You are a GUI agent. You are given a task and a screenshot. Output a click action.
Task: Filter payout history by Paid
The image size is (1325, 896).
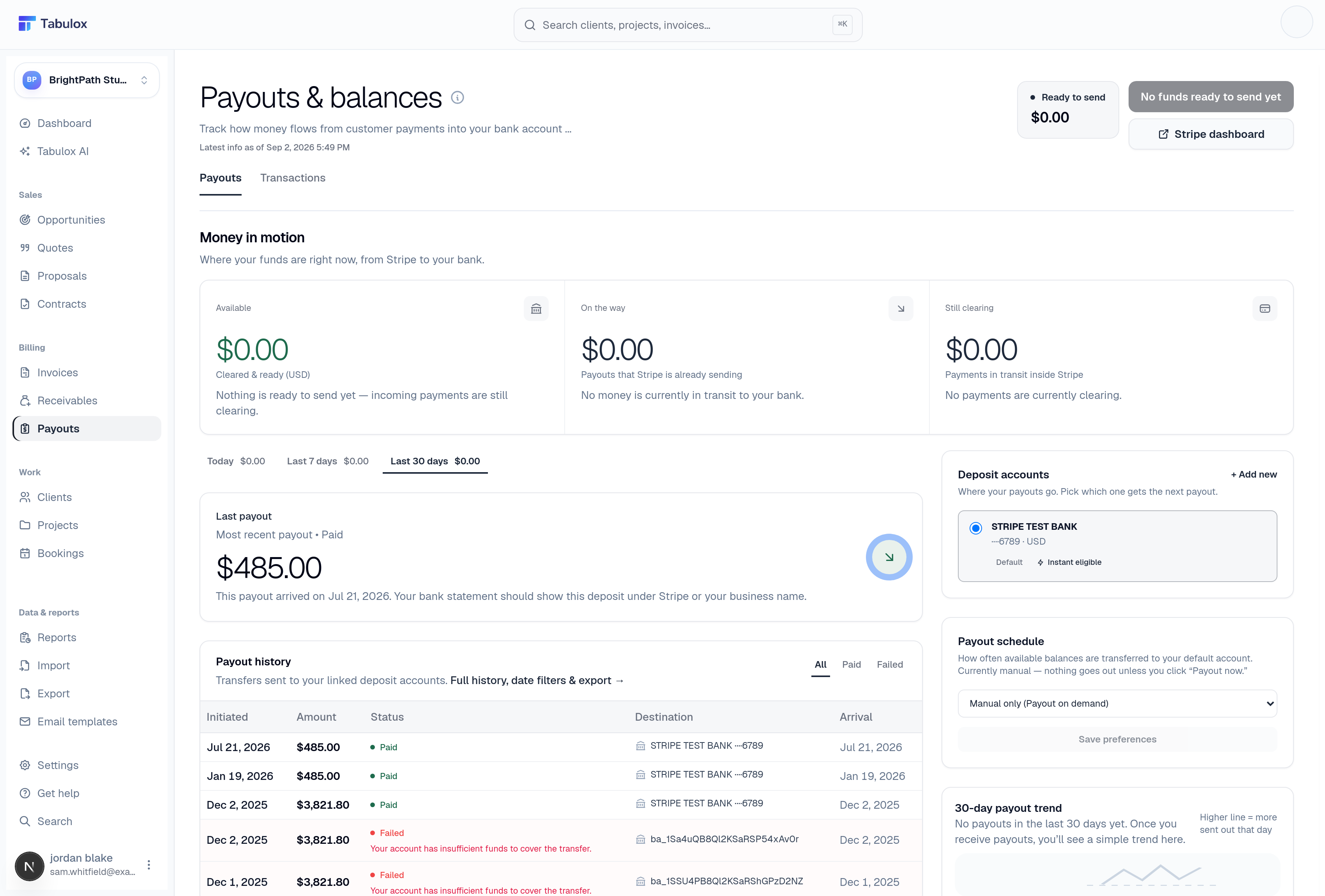(x=851, y=665)
